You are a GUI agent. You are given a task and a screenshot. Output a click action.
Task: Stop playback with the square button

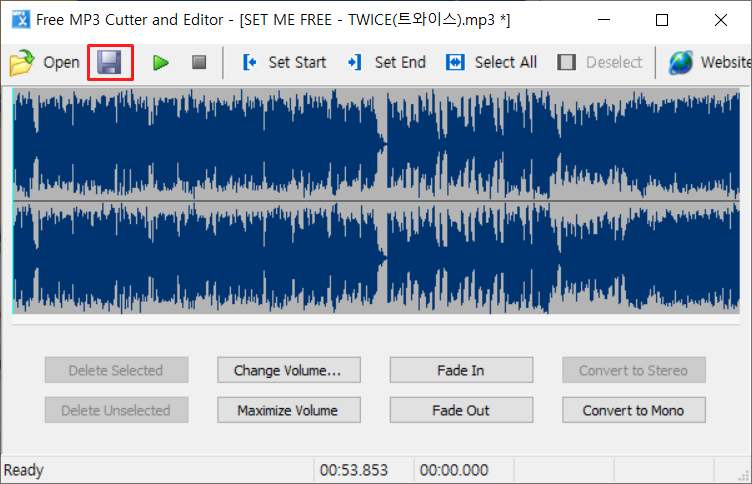point(199,62)
